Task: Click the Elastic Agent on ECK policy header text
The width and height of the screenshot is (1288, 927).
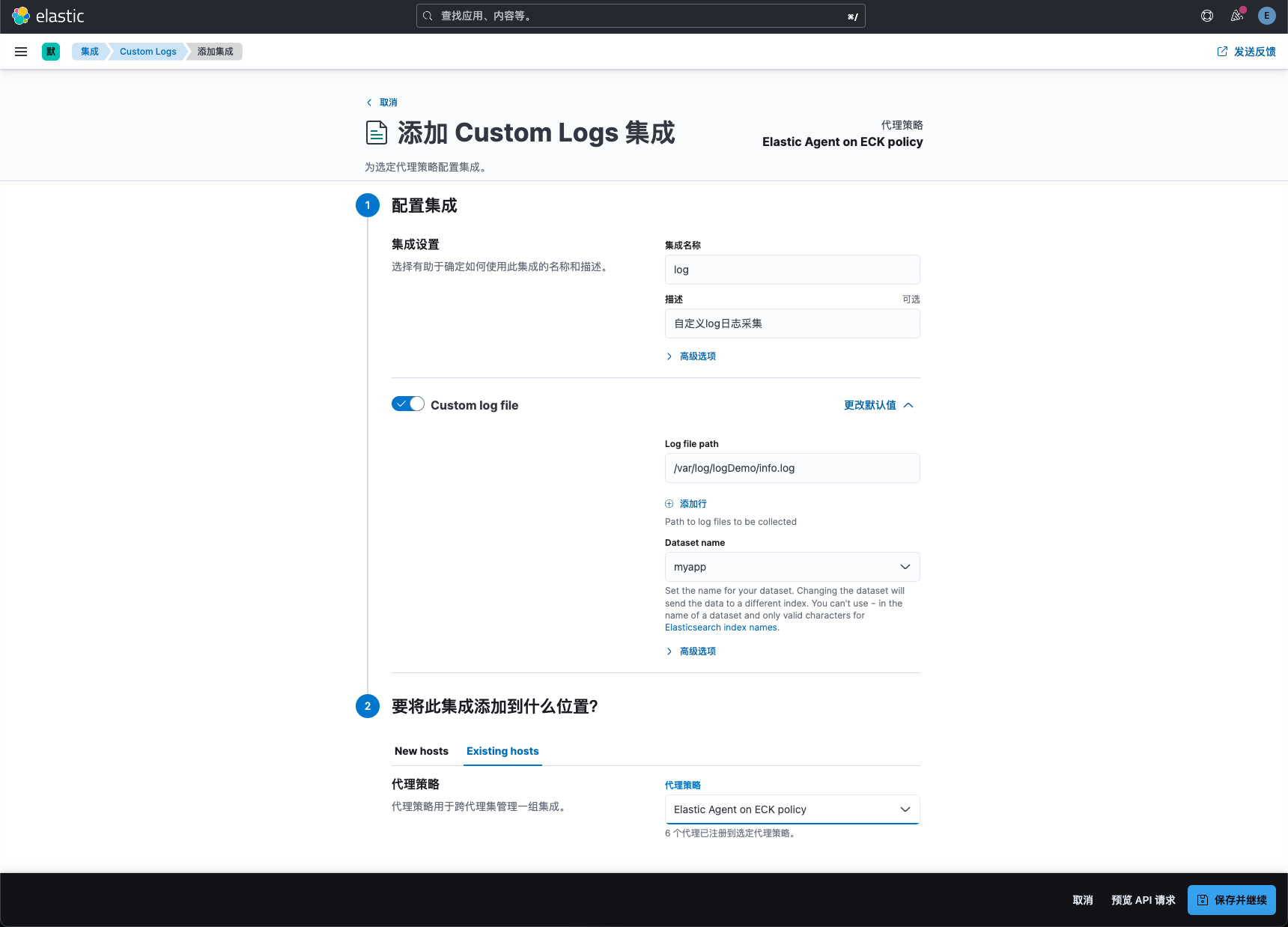Action: pos(842,142)
